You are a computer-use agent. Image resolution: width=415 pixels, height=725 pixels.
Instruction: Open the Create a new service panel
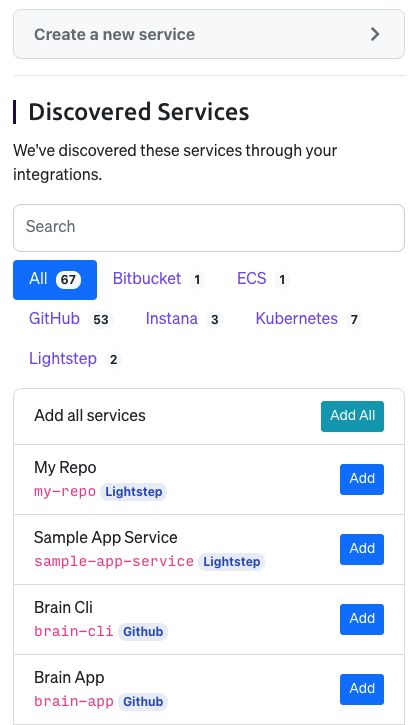pos(209,34)
